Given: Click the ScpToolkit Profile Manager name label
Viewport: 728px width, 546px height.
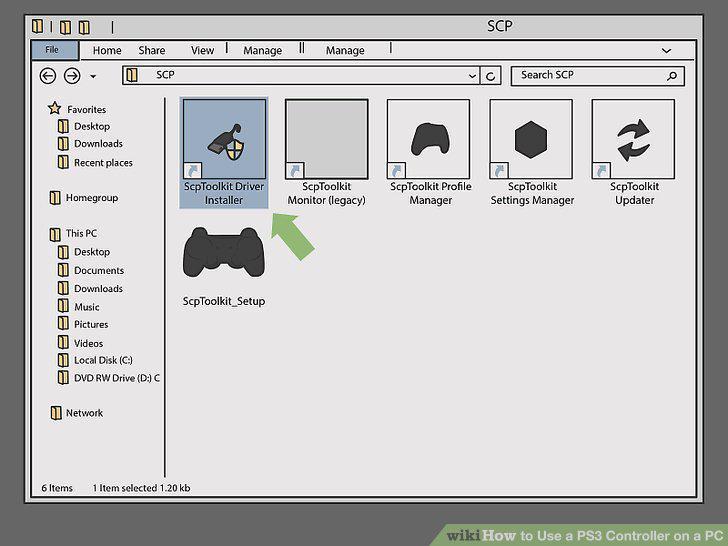Looking at the screenshot, I should pyautogui.click(x=430, y=193).
